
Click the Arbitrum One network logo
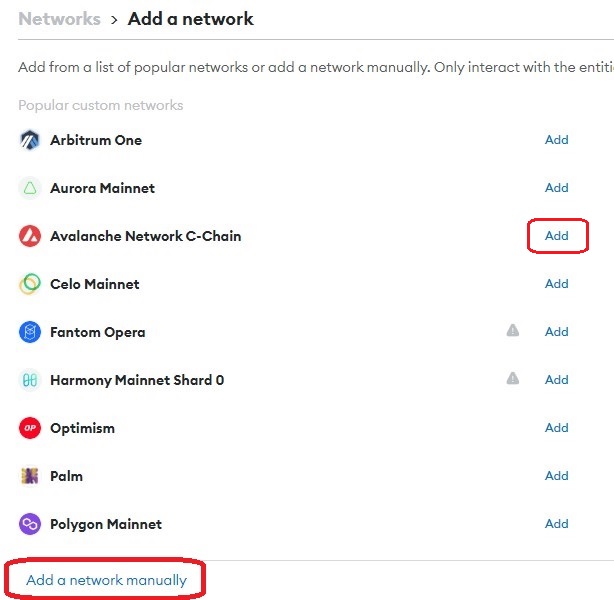click(29, 140)
